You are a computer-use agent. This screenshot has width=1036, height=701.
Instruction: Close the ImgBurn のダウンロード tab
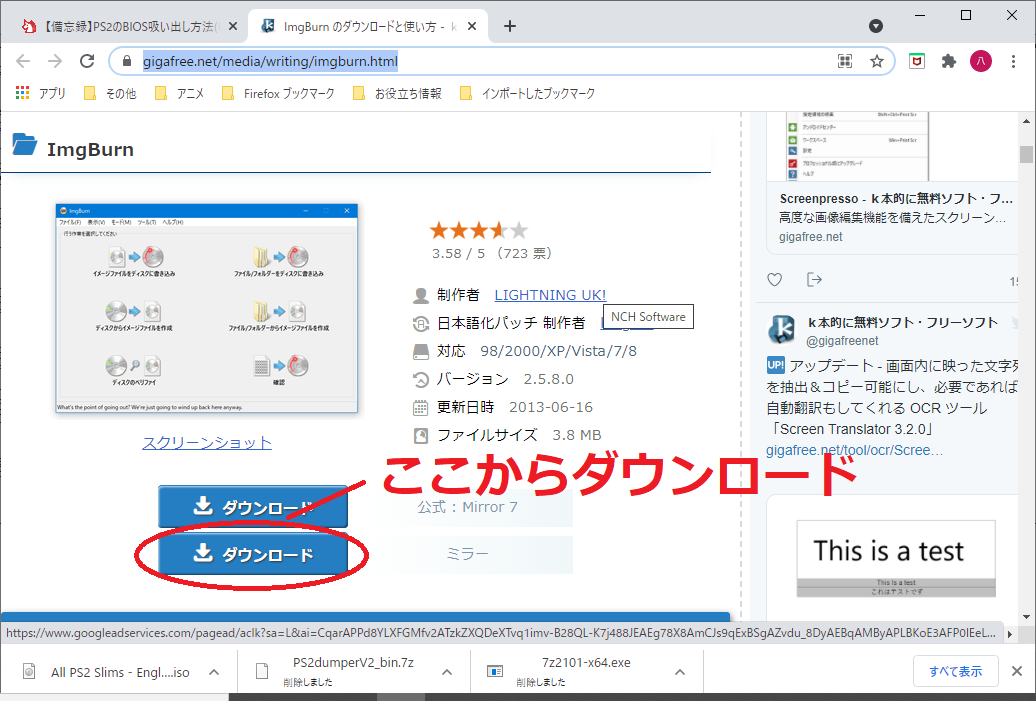[x=472, y=26]
